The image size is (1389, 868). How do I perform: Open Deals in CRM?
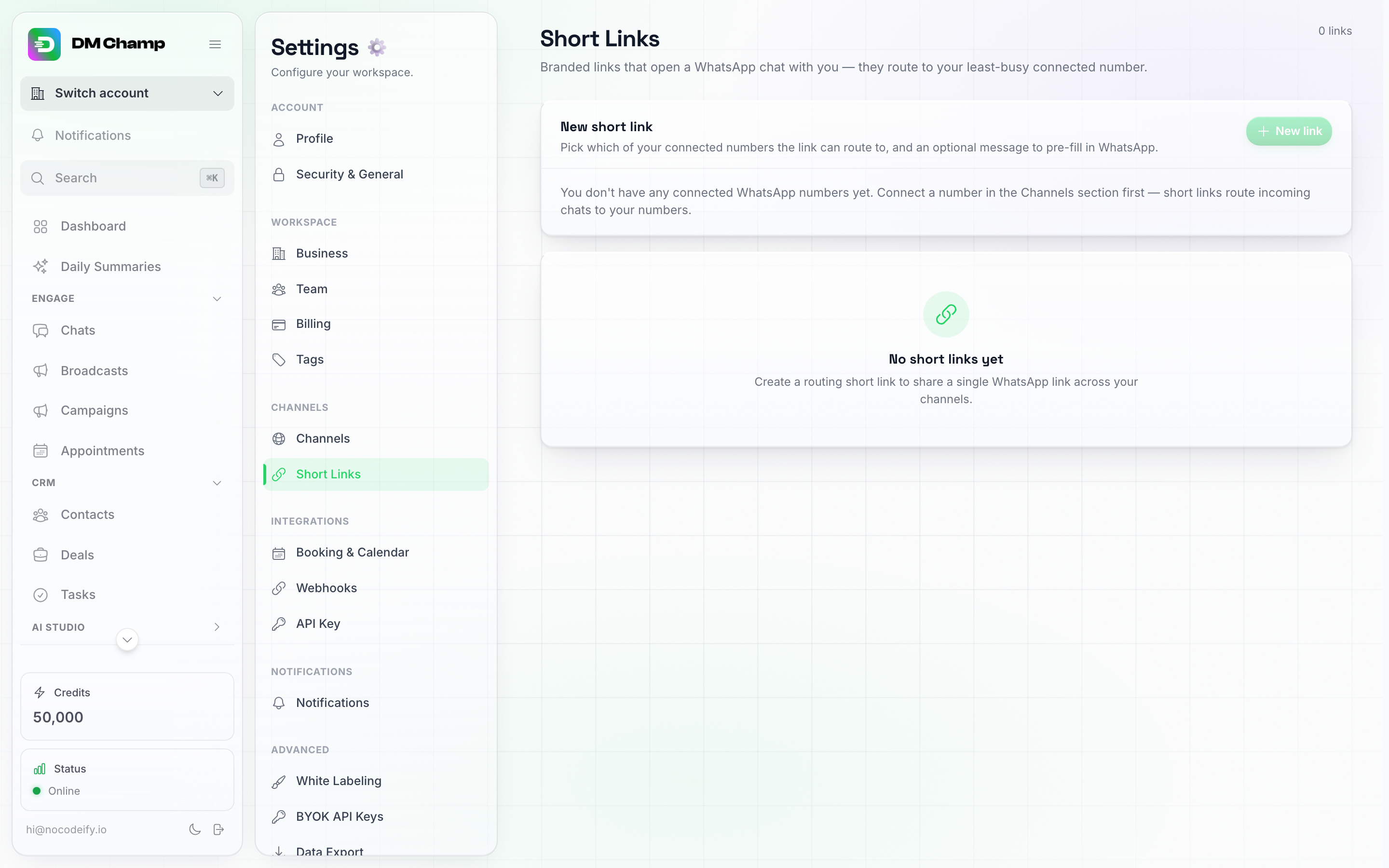pyautogui.click(x=127, y=555)
